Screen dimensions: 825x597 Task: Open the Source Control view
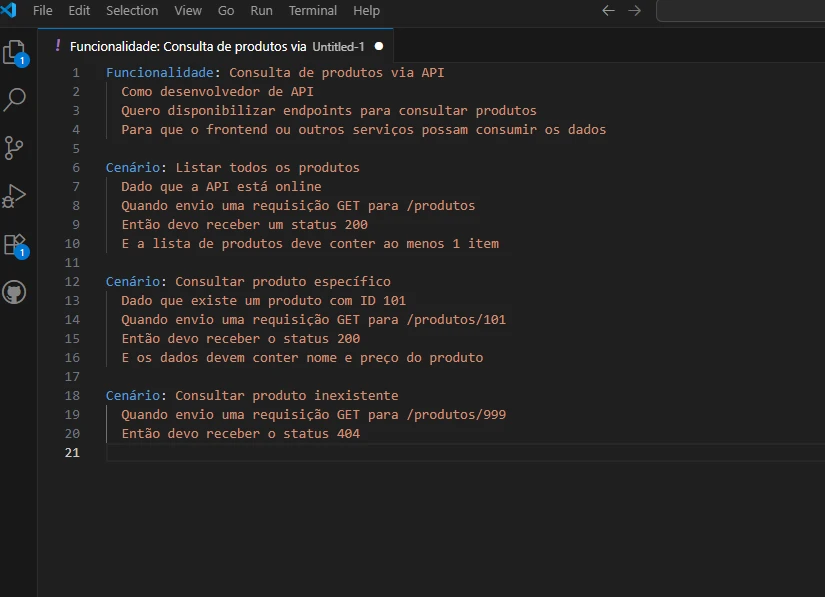[15, 148]
